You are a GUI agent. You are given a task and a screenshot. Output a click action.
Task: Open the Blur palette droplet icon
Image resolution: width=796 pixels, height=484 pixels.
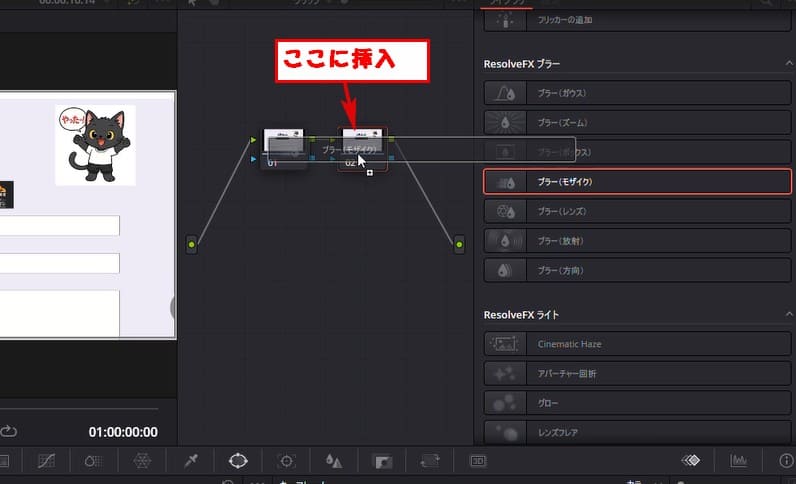334,461
